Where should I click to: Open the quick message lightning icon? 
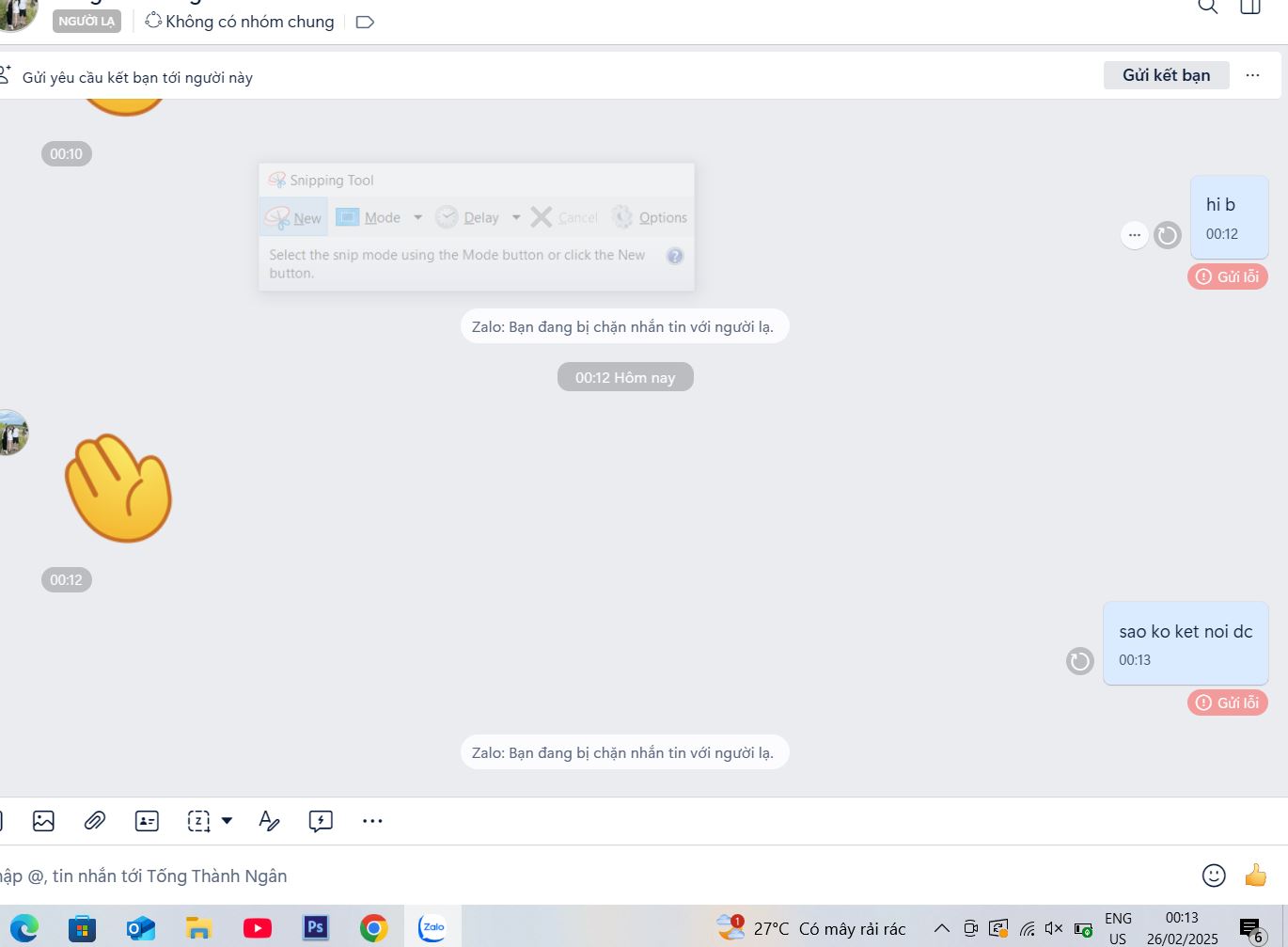[x=321, y=821]
